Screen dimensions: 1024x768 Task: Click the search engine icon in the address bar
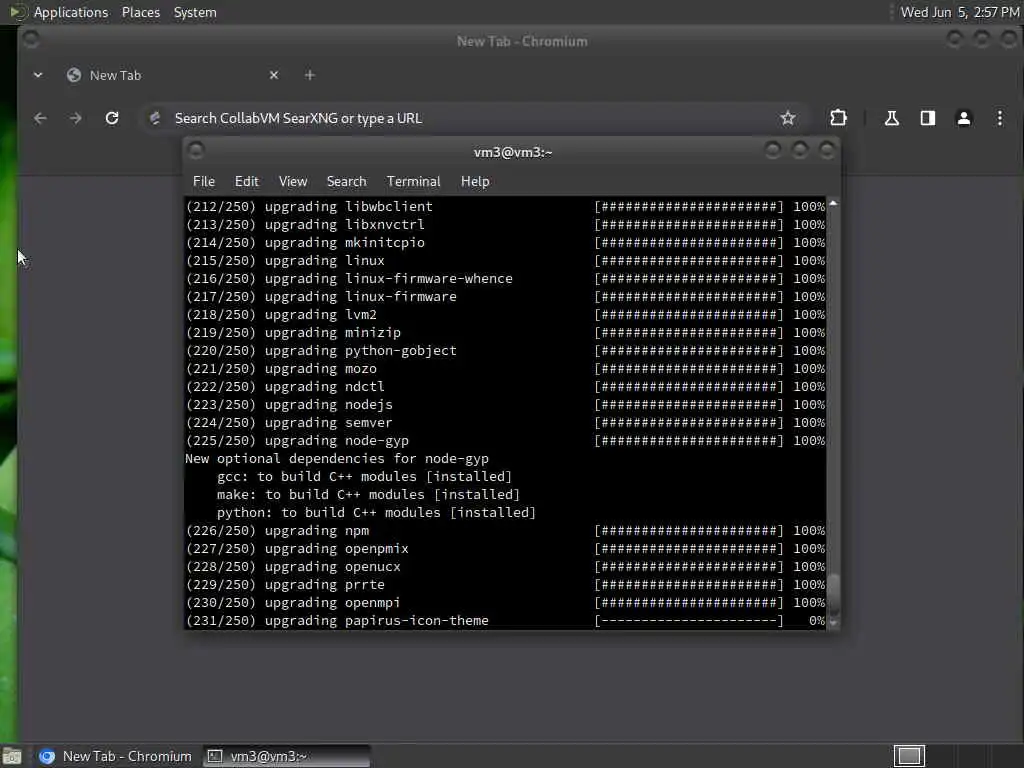tap(155, 118)
